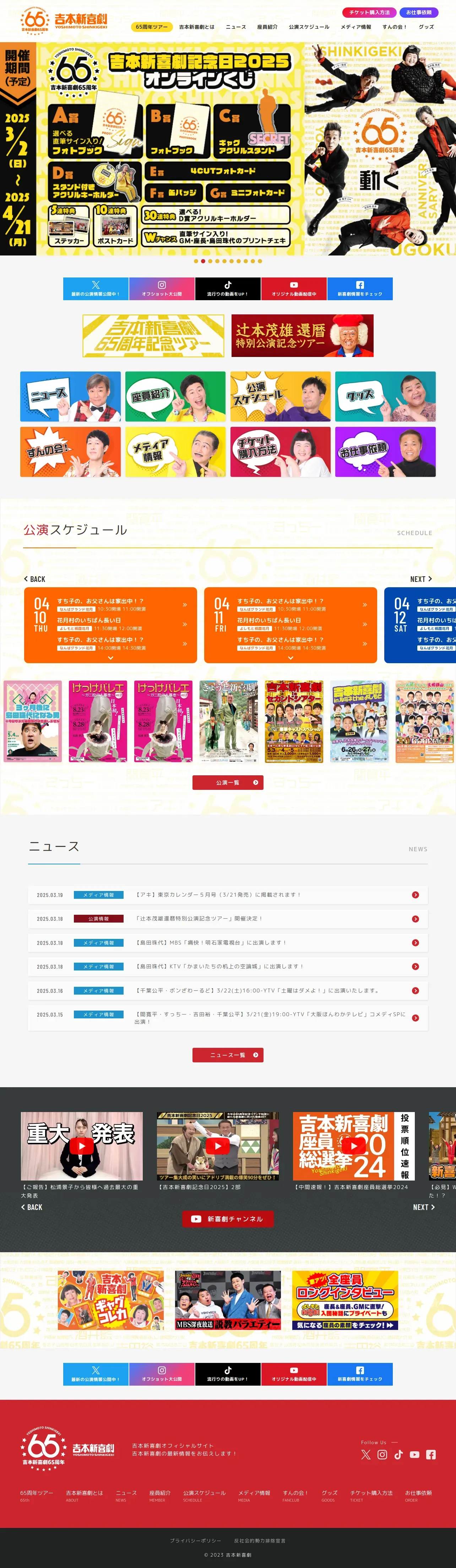
Task: Click the Yoshimoto Shinkigeki 65 logo in the header
Action: point(64,21)
